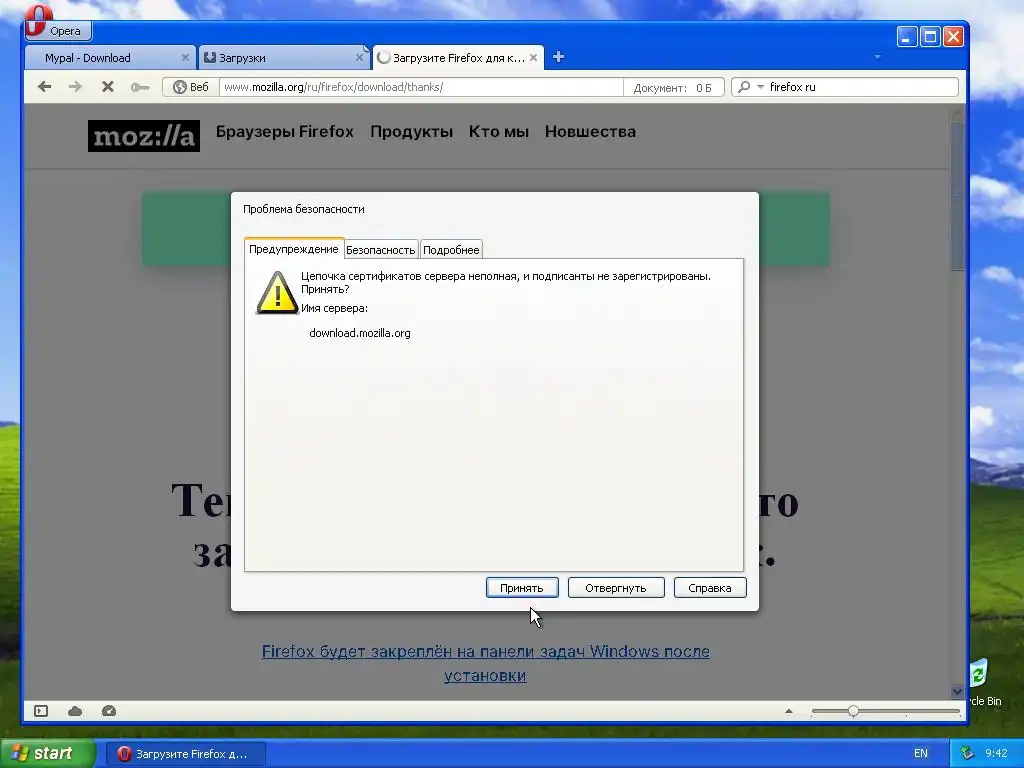
Task: Switch to the Безопасность dialog tab
Action: 381,249
